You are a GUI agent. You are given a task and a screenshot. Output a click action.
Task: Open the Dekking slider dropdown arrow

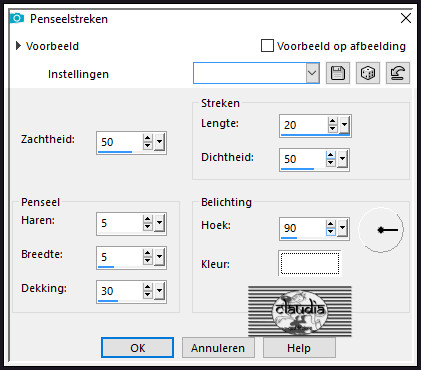(x=159, y=291)
